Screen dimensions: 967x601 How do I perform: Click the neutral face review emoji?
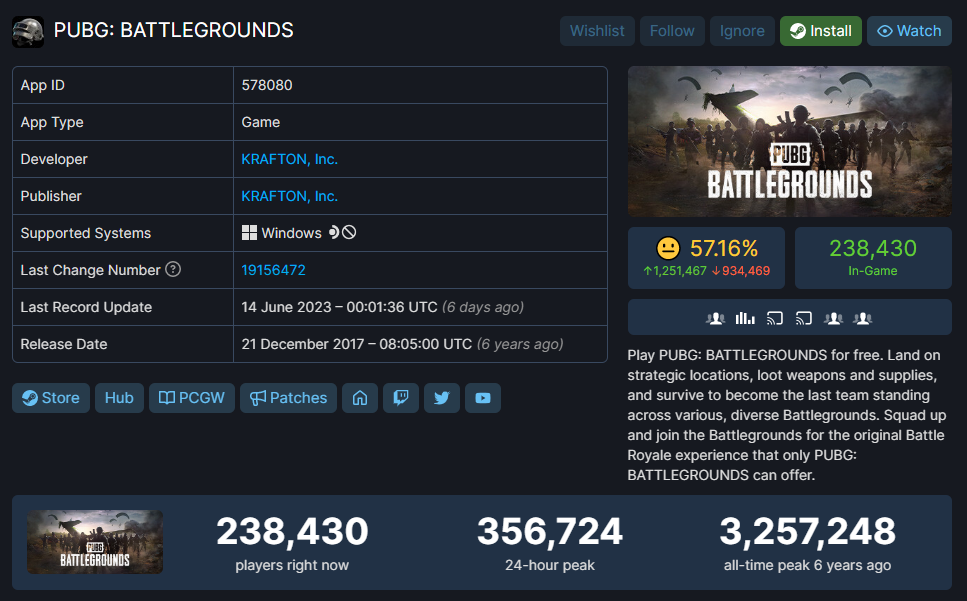coord(668,248)
